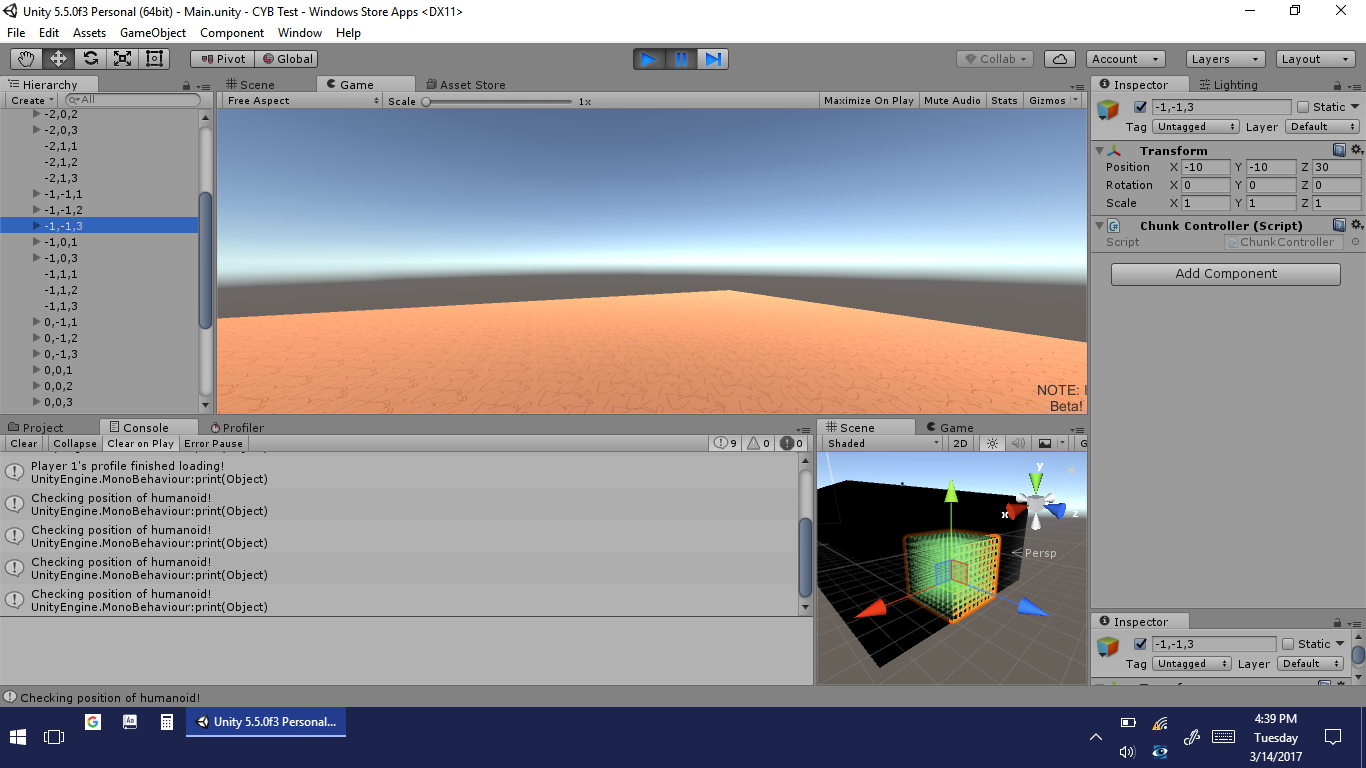Image resolution: width=1366 pixels, height=768 pixels.
Task: Click the Game view Scale slider
Action: [x=498, y=101]
